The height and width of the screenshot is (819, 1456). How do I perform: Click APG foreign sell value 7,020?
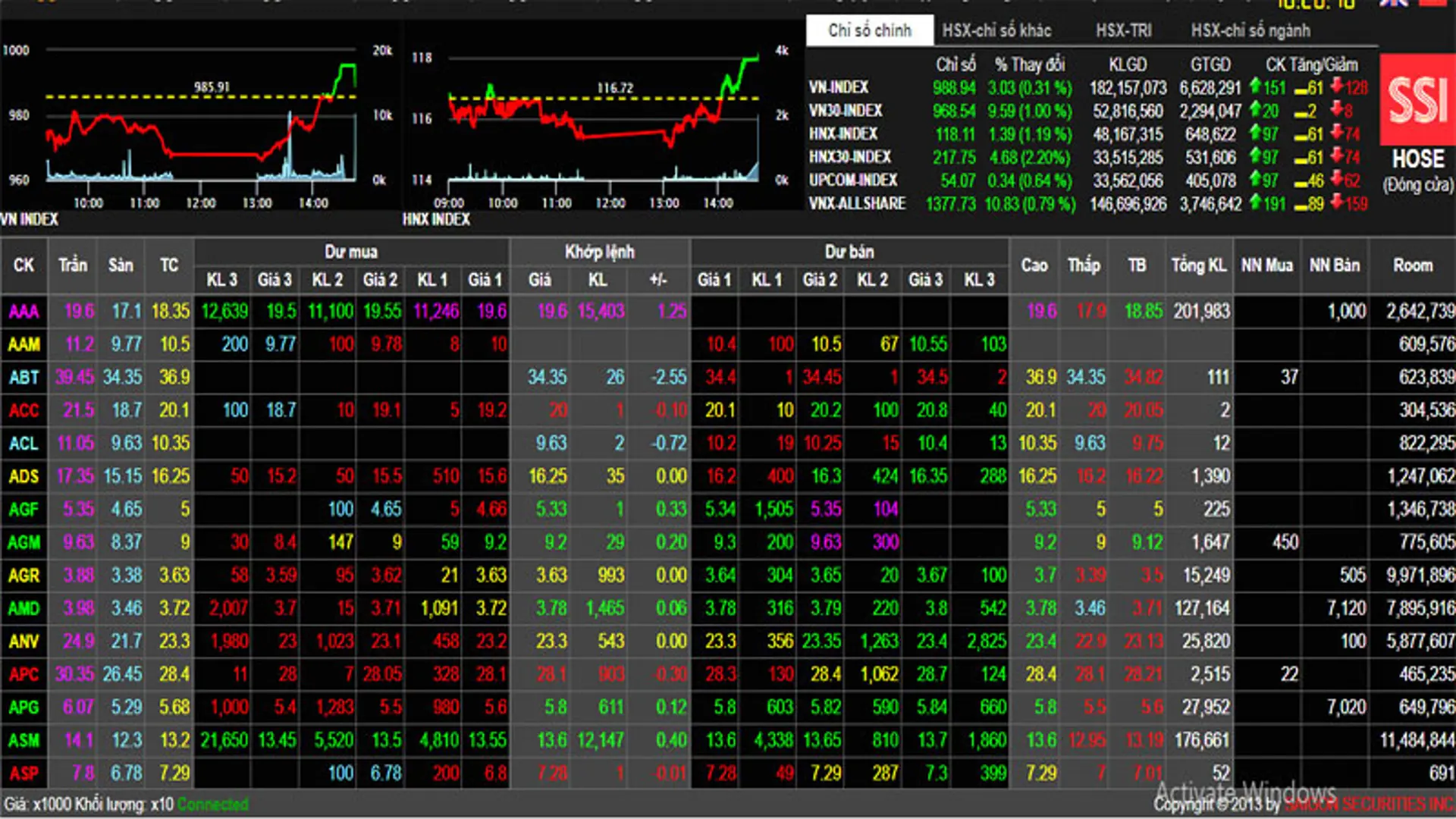pos(1346,708)
